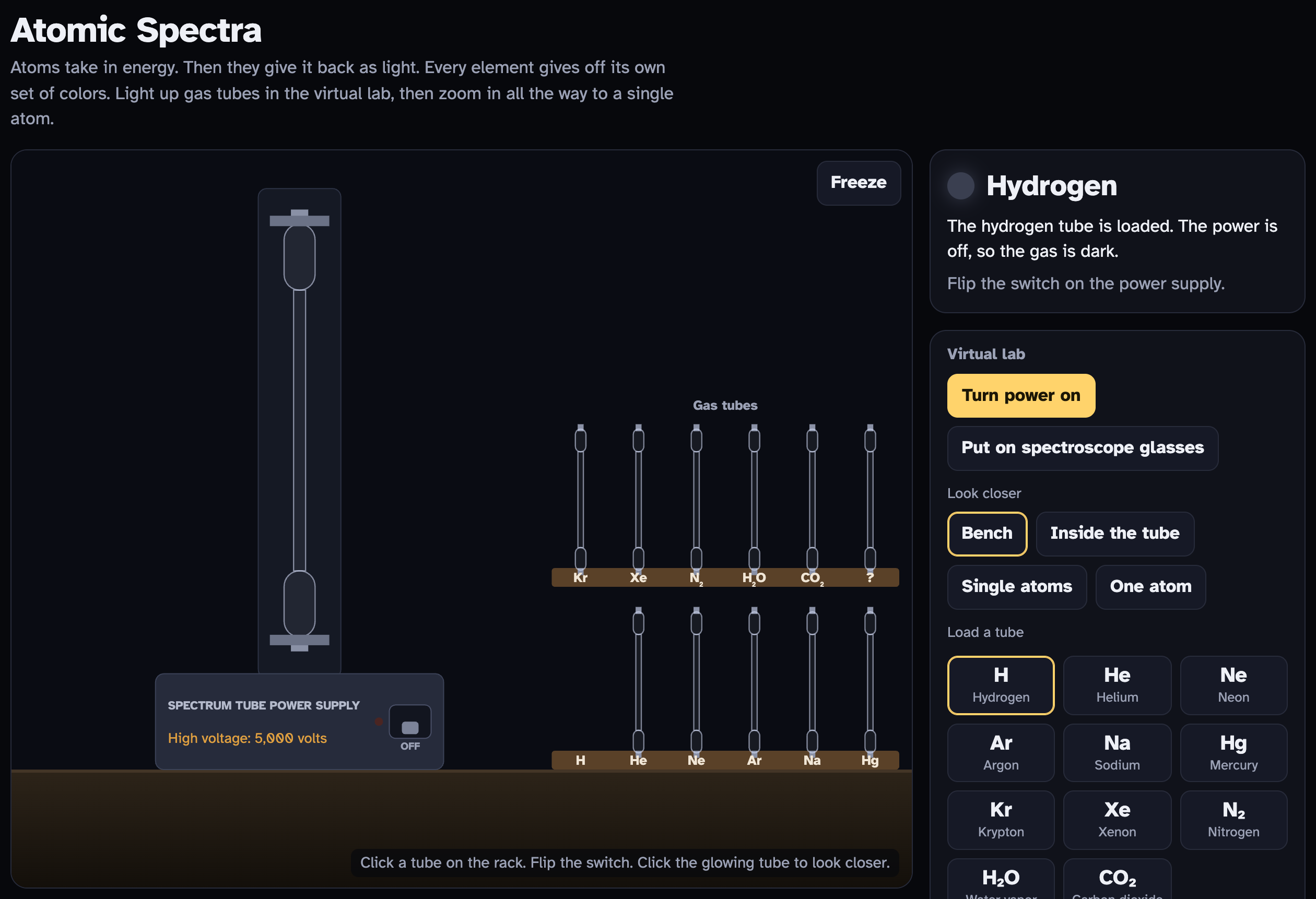Pick the He gas tube on the lower rack

[638, 681]
